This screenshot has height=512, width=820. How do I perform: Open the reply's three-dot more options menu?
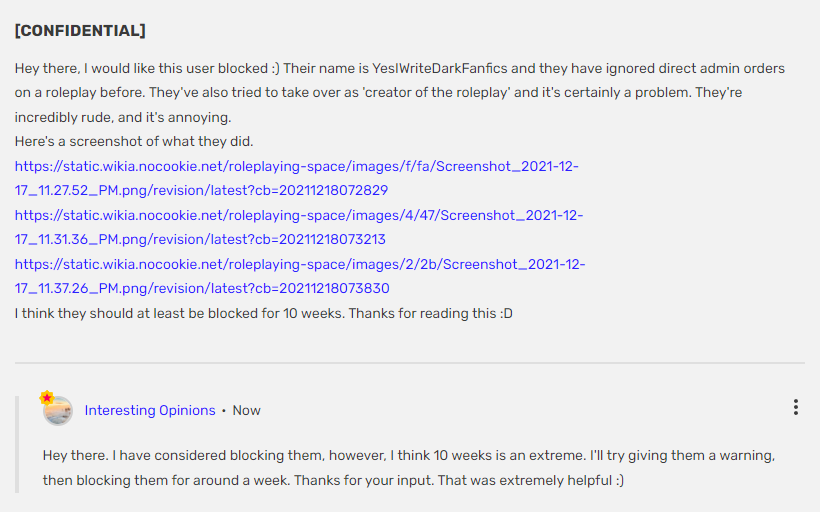point(795,407)
